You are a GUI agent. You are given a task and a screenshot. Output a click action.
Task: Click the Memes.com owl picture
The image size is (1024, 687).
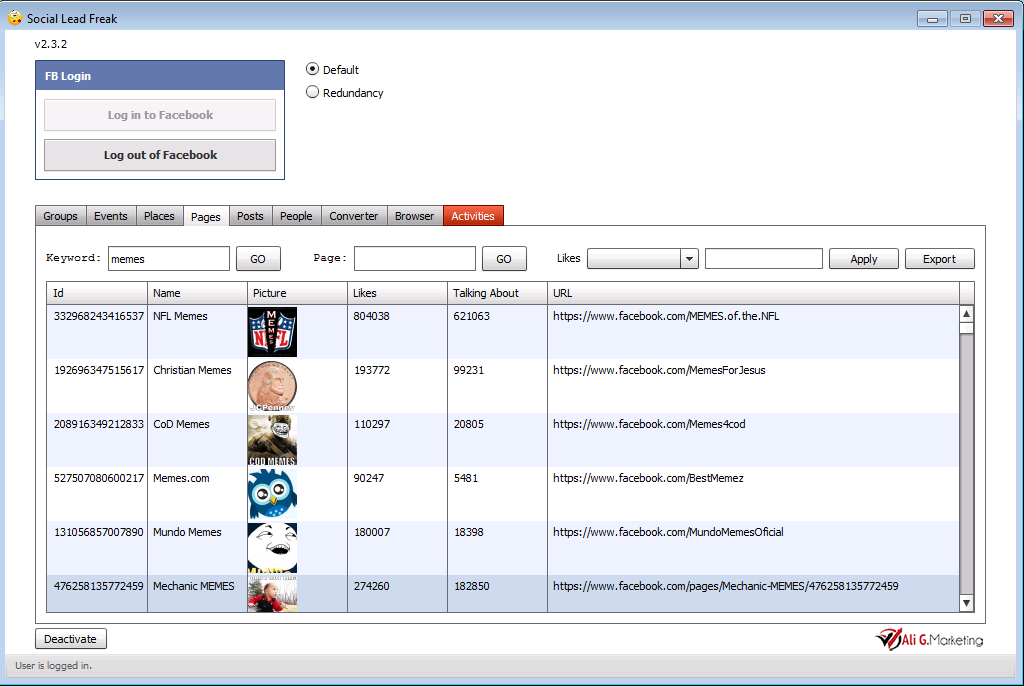click(272, 494)
